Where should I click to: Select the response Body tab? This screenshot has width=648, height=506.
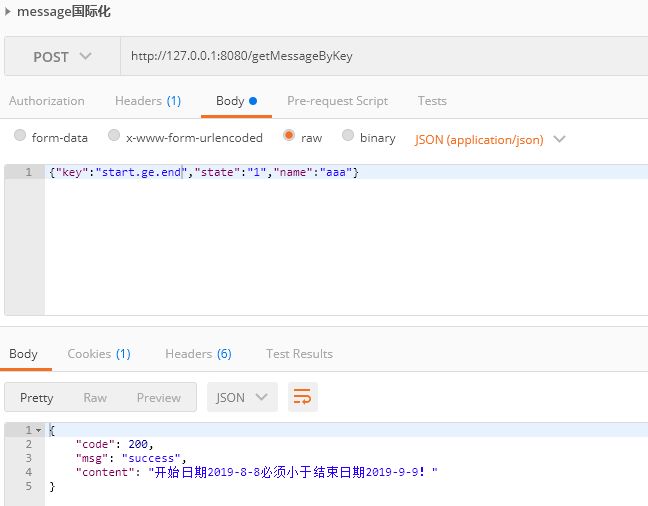24,354
